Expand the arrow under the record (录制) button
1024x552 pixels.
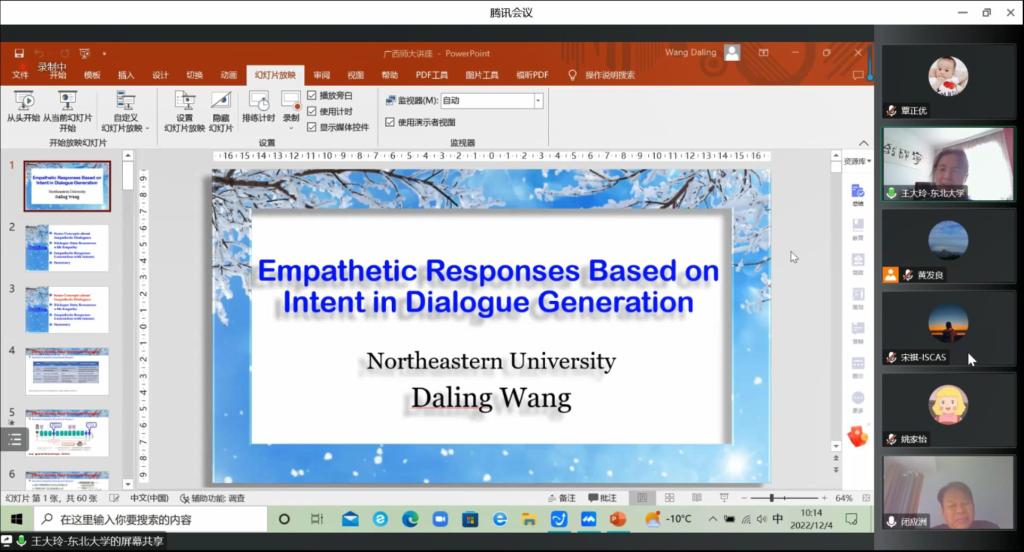tap(290, 127)
